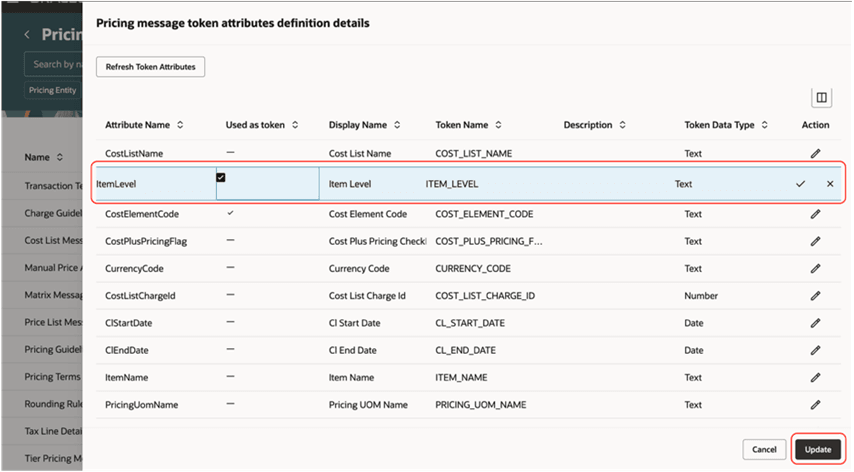Screen dimensions: 854x472
Task: Sort by Used as token column
Action: coord(295,125)
